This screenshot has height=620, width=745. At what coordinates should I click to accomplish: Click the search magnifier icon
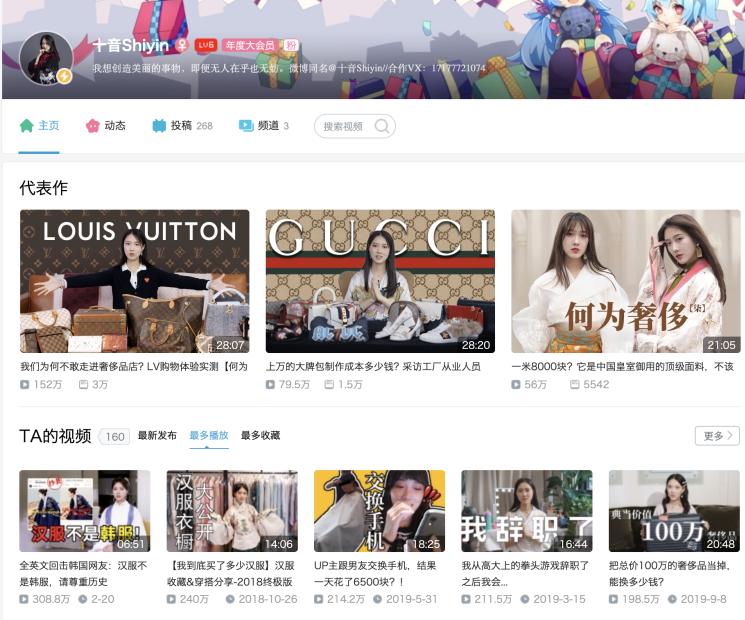[382, 126]
